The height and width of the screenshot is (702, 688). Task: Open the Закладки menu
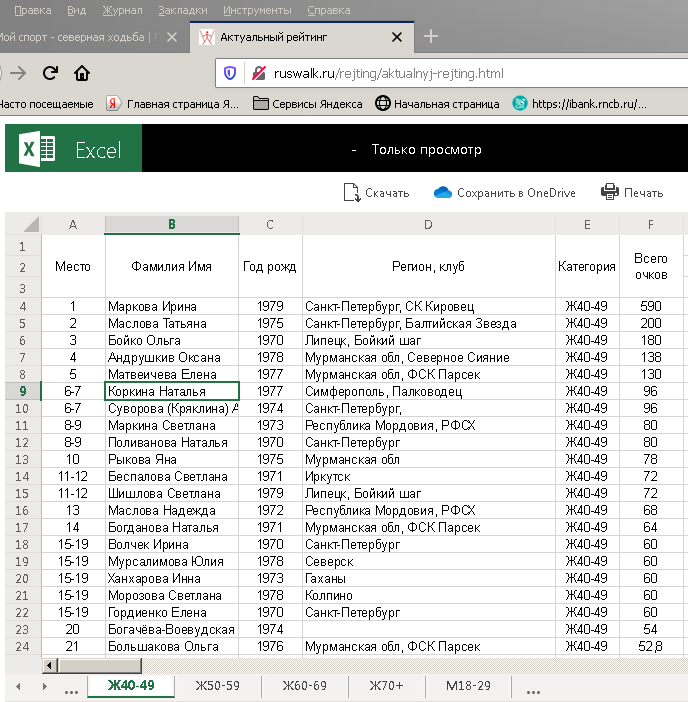(x=183, y=10)
